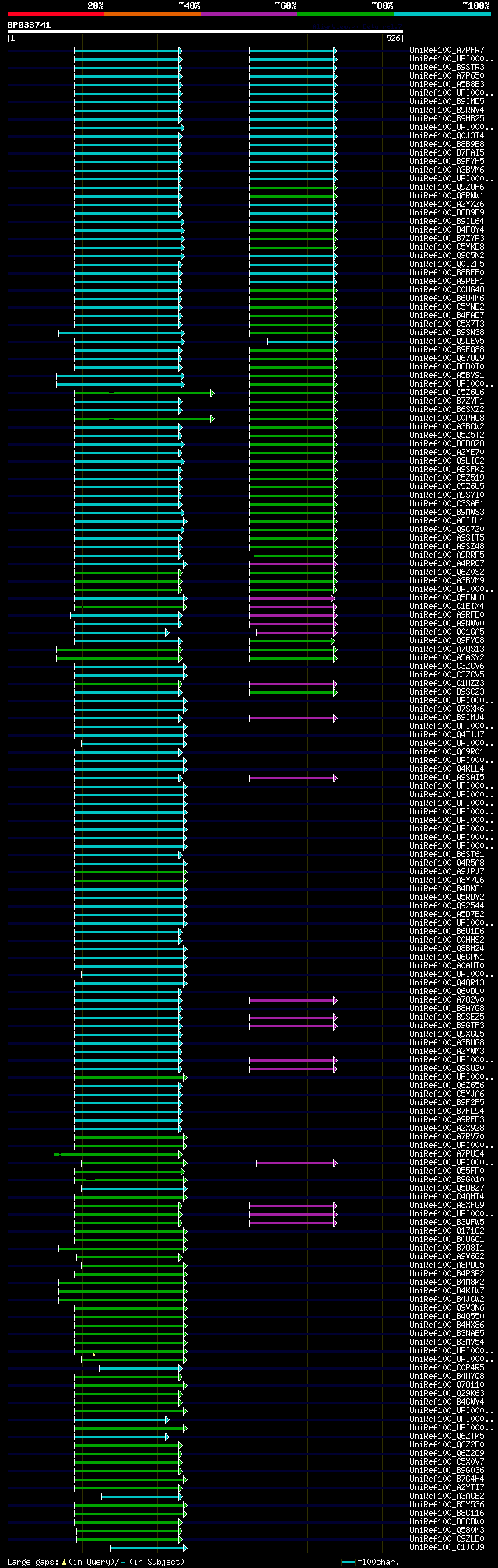This screenshot has height=1568, width=498.
Task: Select hit label UniRef100_C0P4R5
Action: 447,1368
